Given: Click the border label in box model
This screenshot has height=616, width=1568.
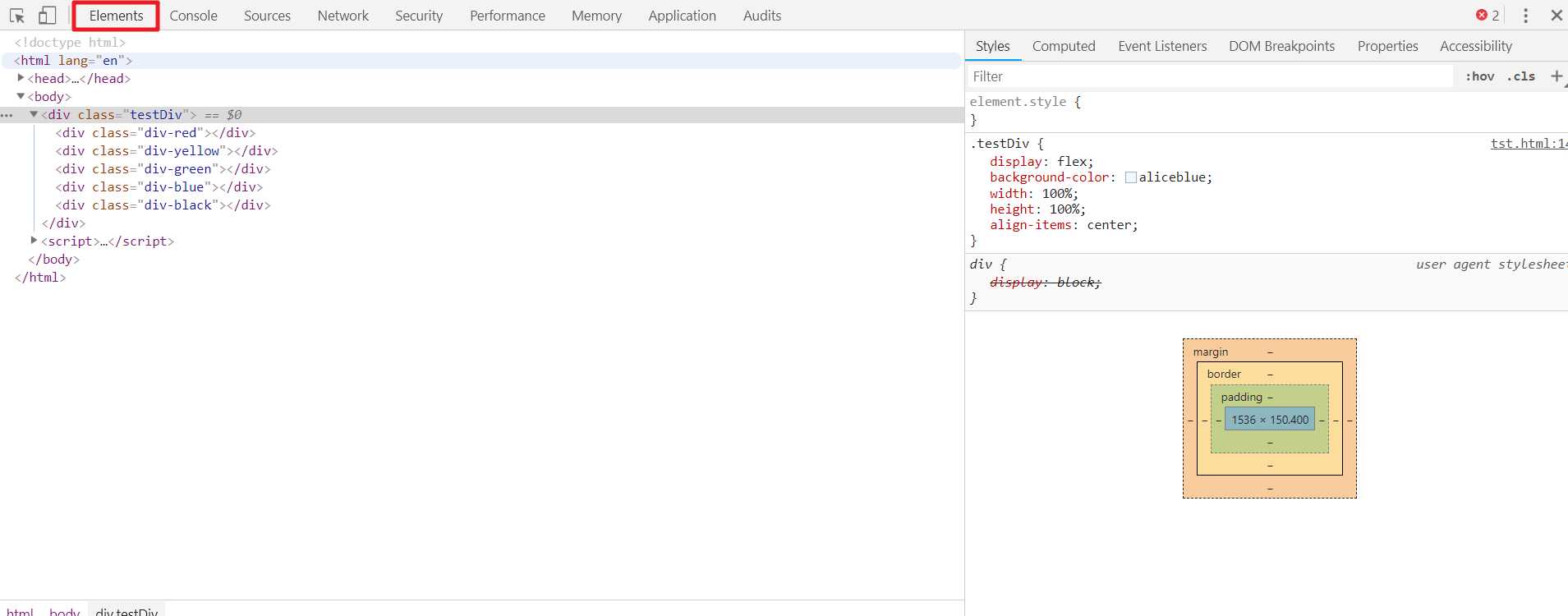Looking at the screenshot, I should (x=1224, y=374).
